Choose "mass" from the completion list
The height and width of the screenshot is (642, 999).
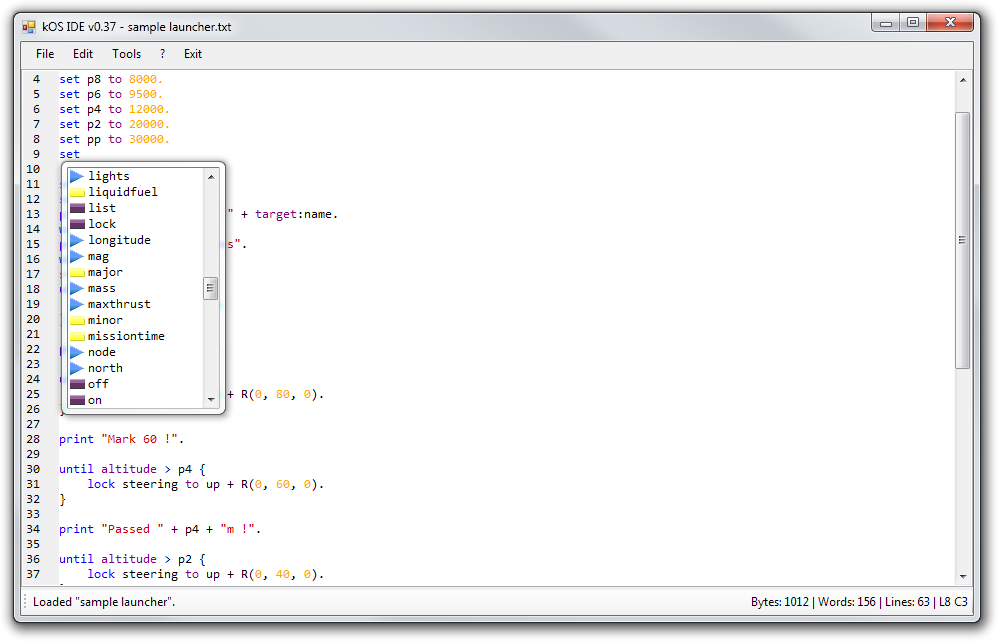tap(101, 287)
